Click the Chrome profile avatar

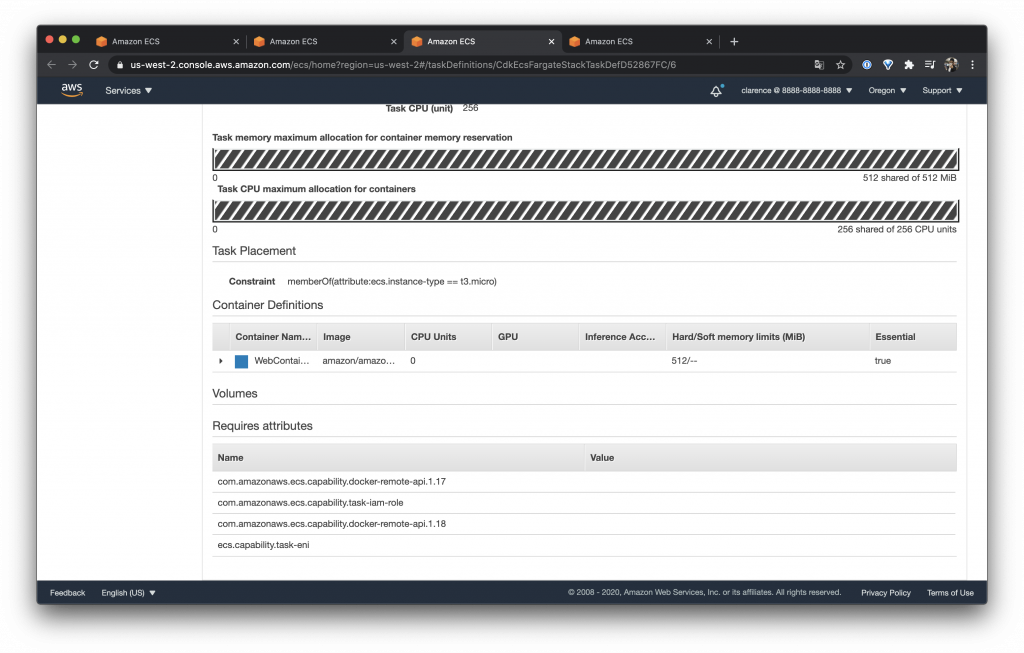(952, 65)
